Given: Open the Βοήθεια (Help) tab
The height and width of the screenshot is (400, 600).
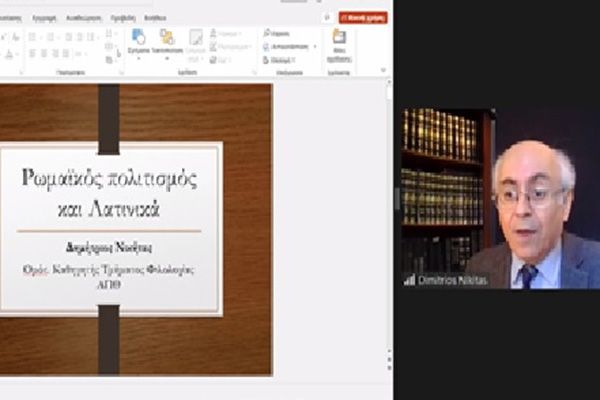Looking at the screenshot, I should point(155,17).
